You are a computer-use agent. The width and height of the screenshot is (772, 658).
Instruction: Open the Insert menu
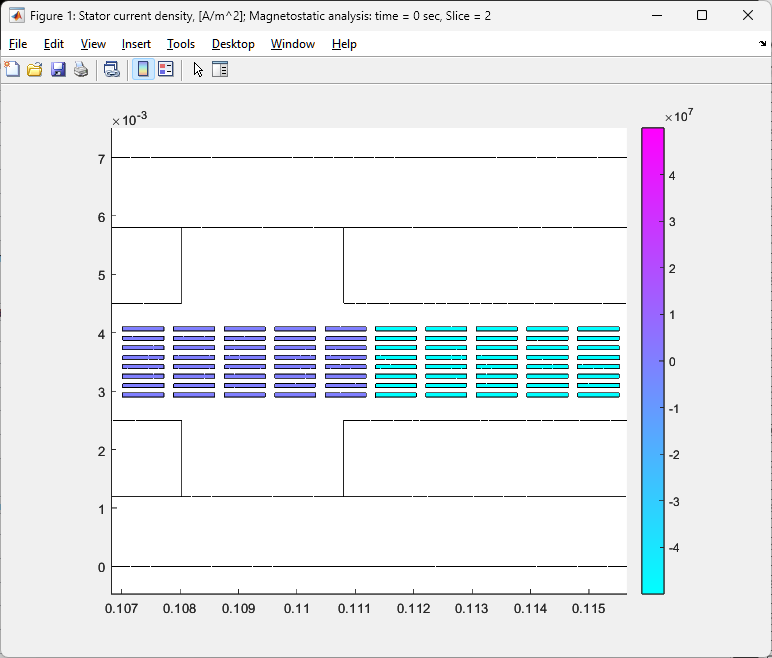pyautogui.click(x=136, y=44)
